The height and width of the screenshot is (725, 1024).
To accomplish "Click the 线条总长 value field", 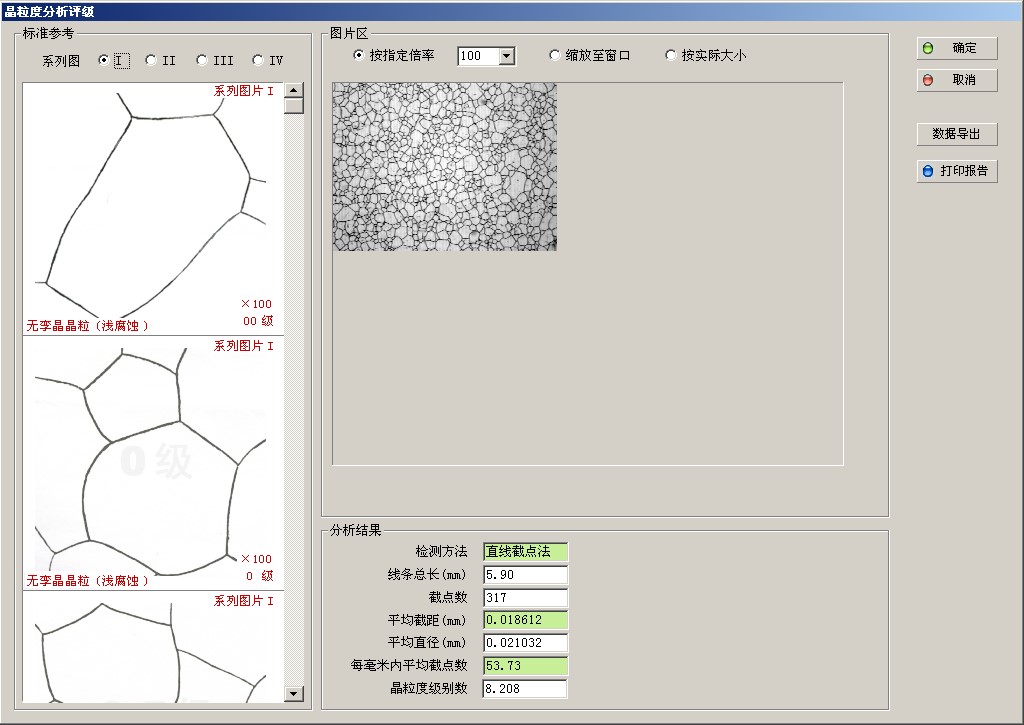I will (x=525, y=575).
